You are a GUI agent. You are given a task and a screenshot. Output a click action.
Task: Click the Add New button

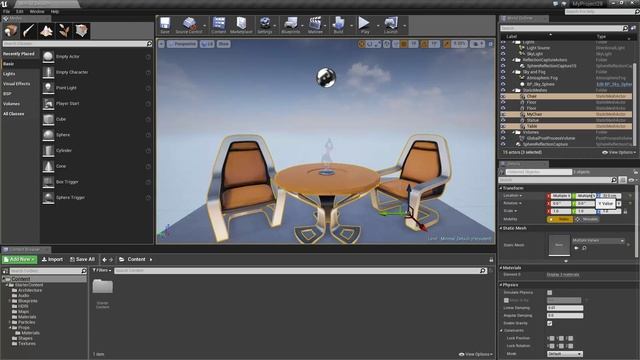[20, 259]
